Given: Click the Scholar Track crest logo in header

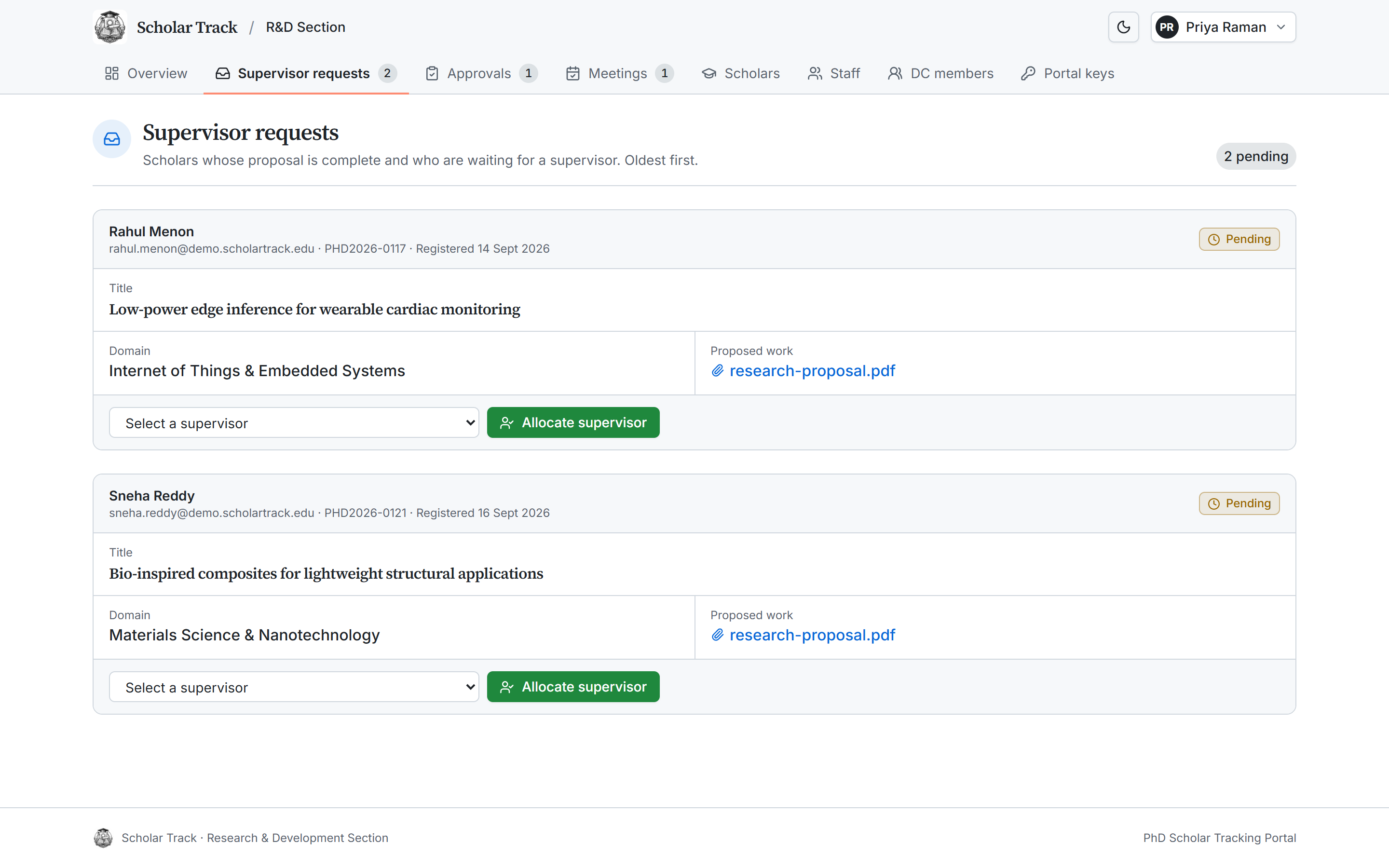Looking at the screenshot, I should pos(109,27).
